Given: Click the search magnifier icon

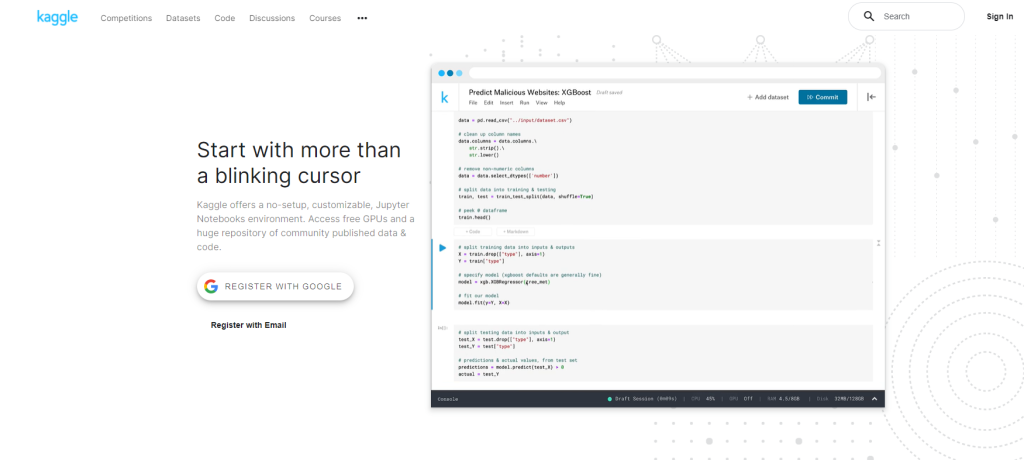Looking at the screenshot, I should click(x=869, y=16).
